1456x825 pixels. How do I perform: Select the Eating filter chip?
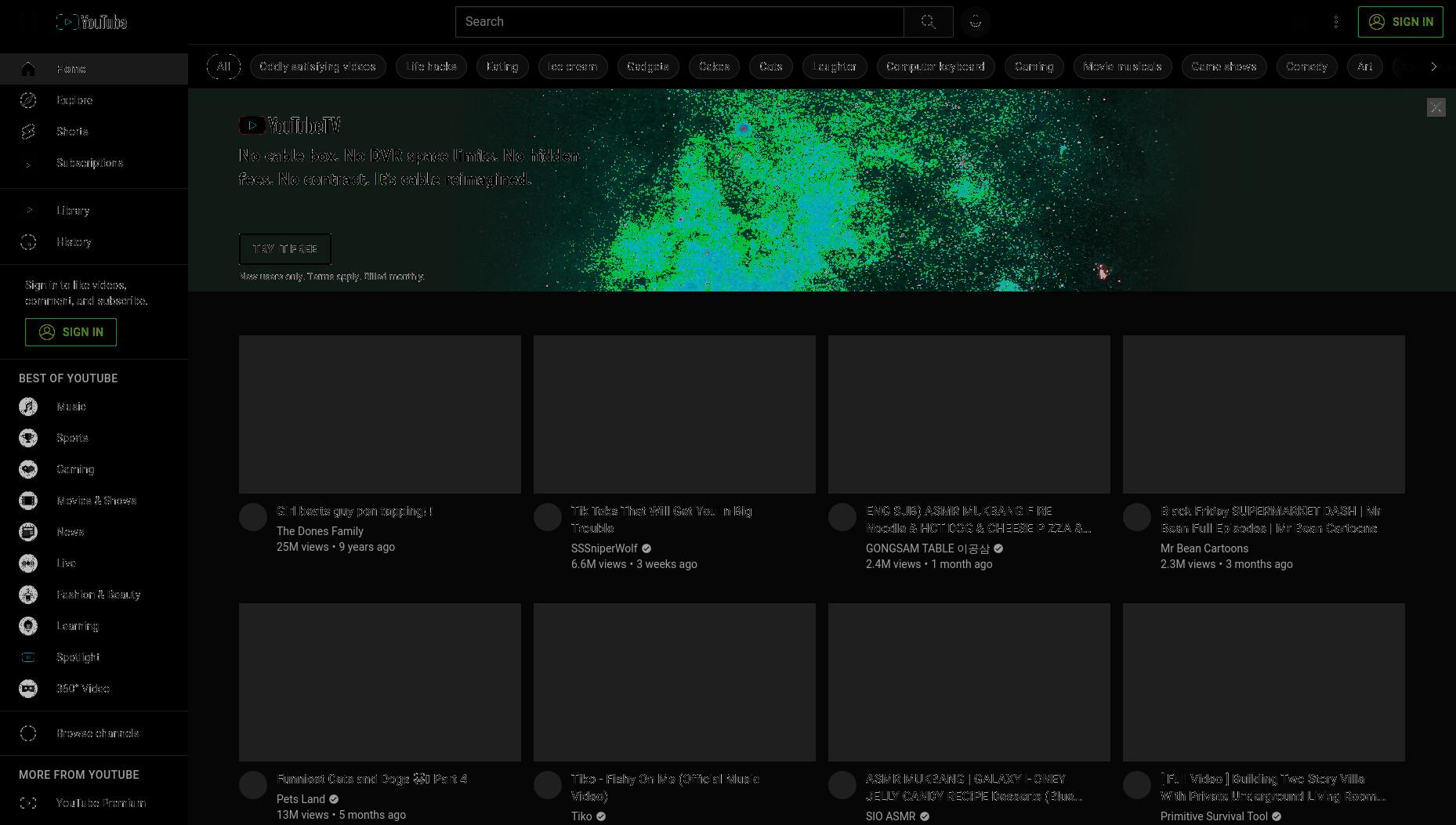(x=502, y=67)
